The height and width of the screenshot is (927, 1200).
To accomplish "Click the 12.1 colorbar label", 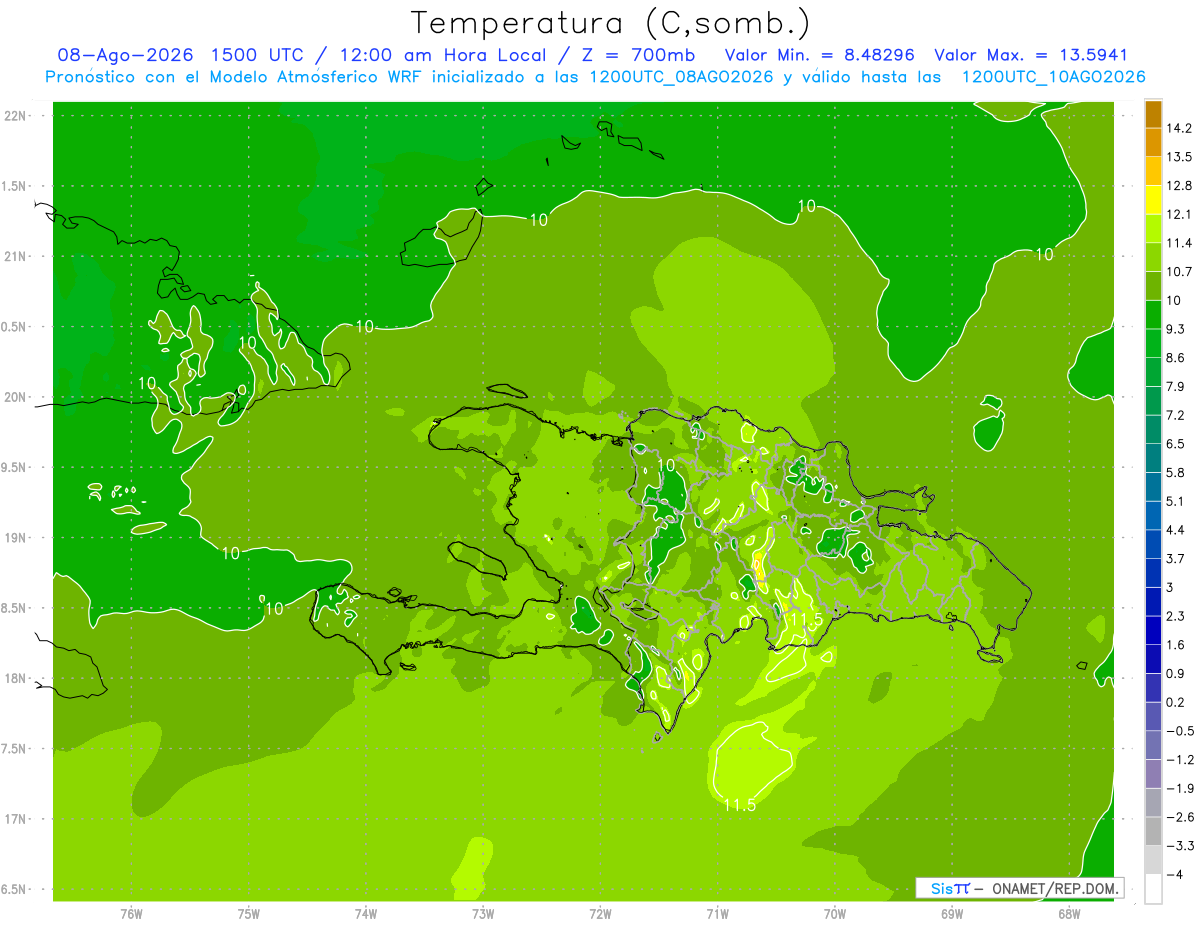I will coord(1178,214).
